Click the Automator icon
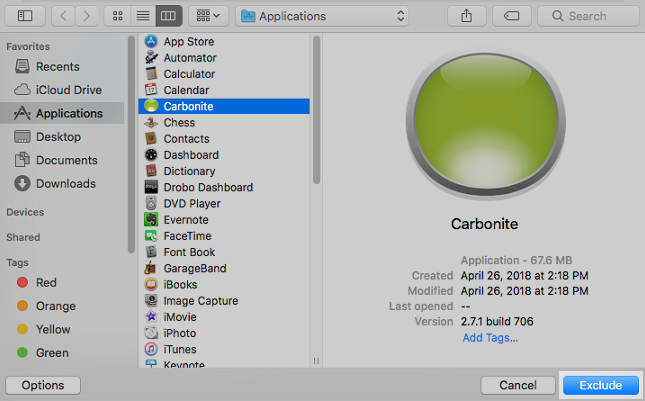The width and height of the screenshot is (645, 401). pos(151,58)
